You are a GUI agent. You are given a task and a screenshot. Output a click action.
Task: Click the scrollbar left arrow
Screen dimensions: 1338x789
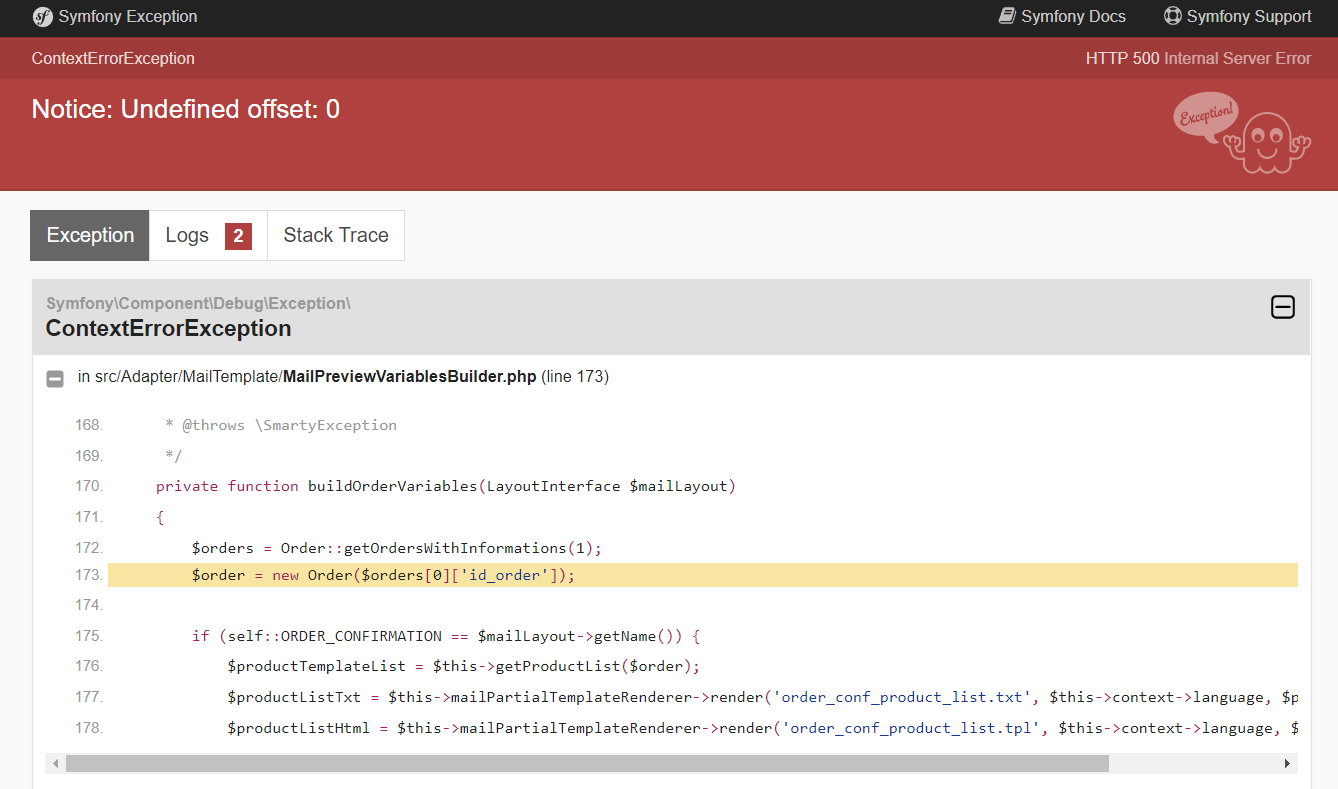click(55, 764)
